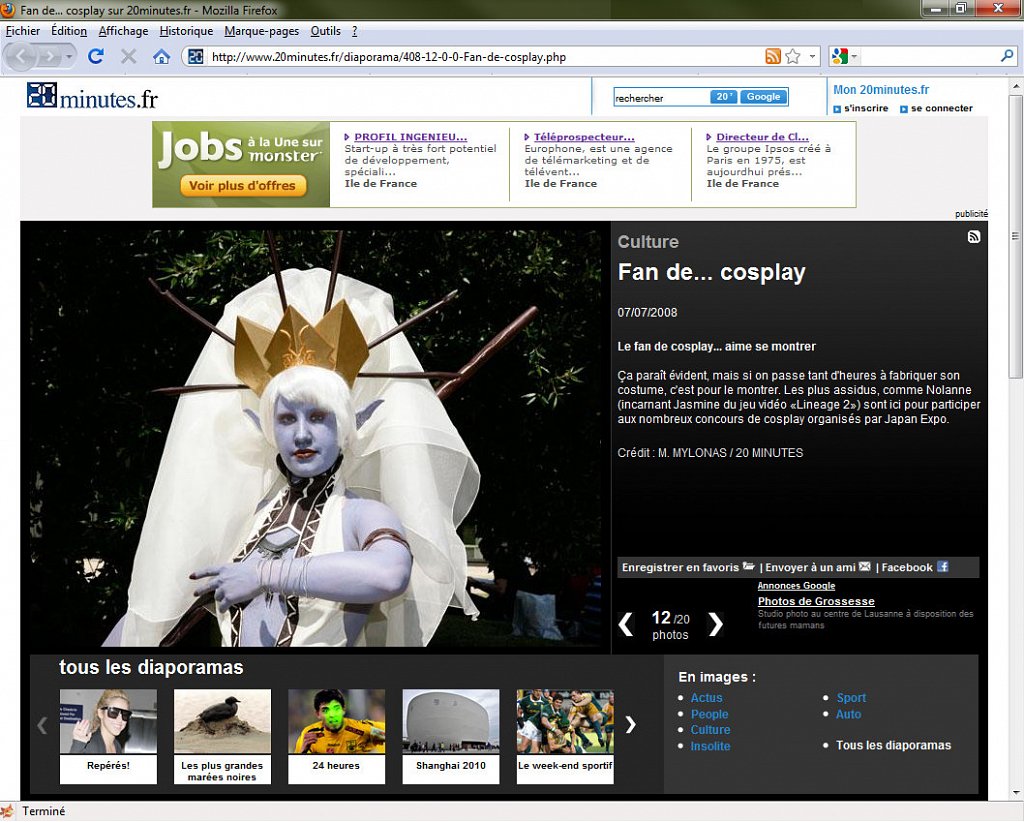Click the magnifier icon in the browser search box
This screenshot has height=822, width=1024.
(1006, 57)
